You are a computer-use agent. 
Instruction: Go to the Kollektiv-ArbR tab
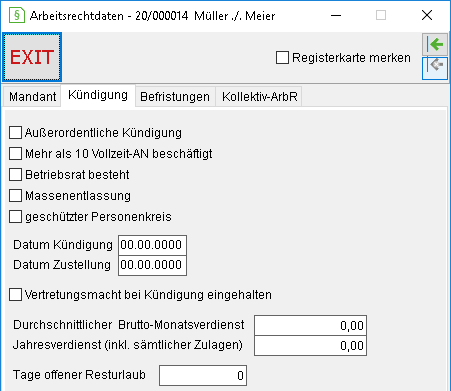(260, 97)
